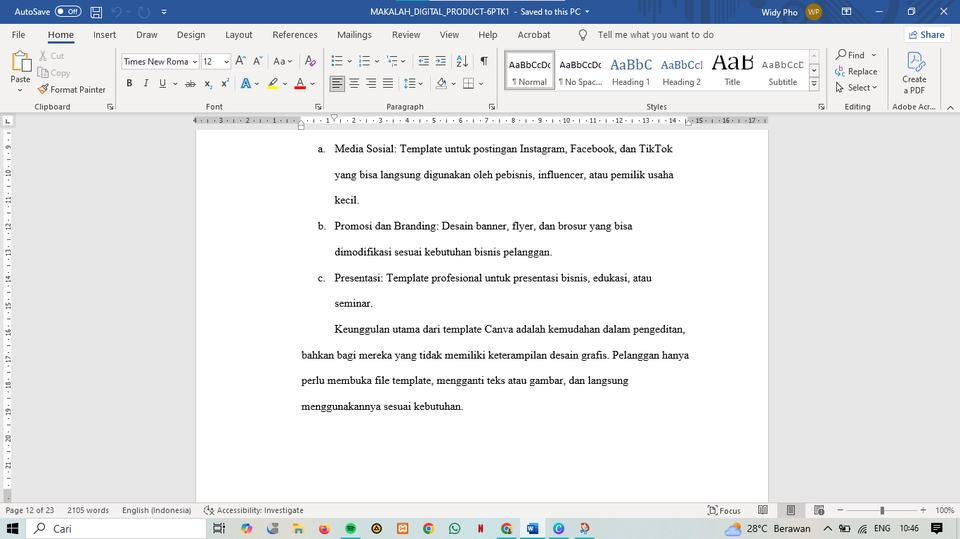
Task: Open the font name dropdown
Action: pyautogui.click(x=195, y=61)
